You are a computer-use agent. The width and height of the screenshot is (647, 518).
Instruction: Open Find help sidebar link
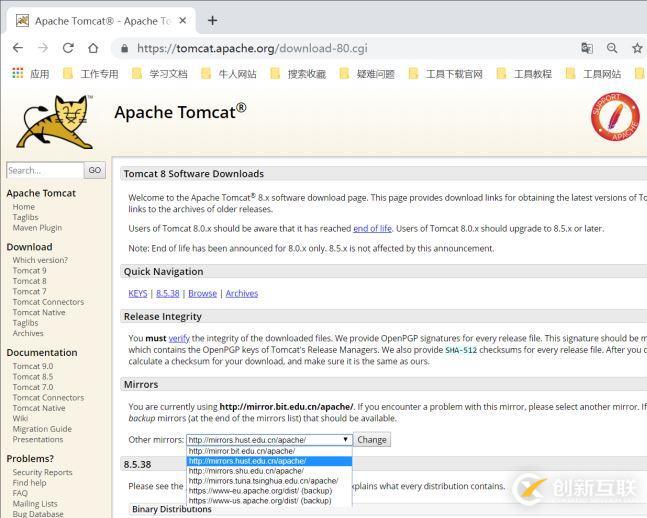(29, 483)
